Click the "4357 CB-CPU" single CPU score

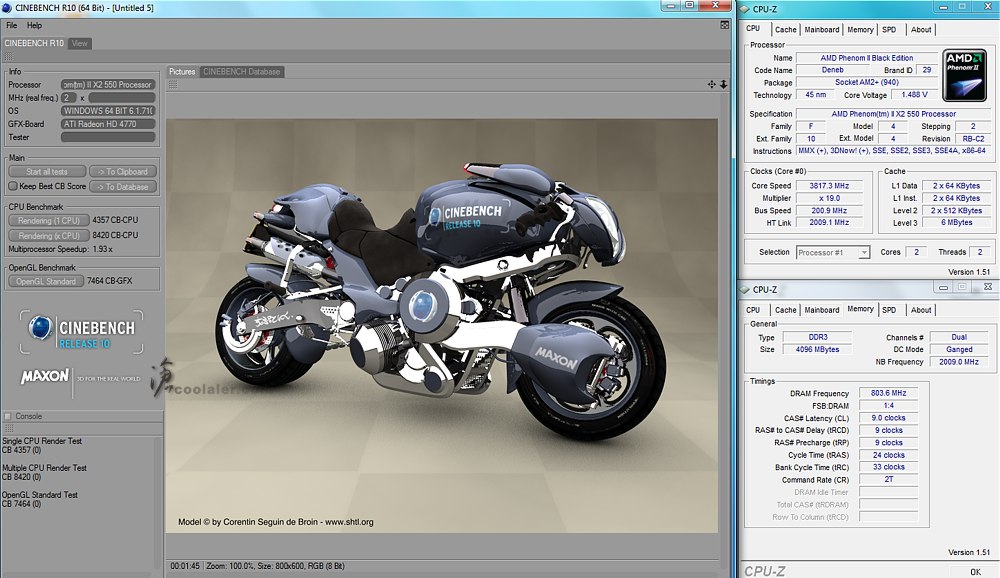coord(115,220)
